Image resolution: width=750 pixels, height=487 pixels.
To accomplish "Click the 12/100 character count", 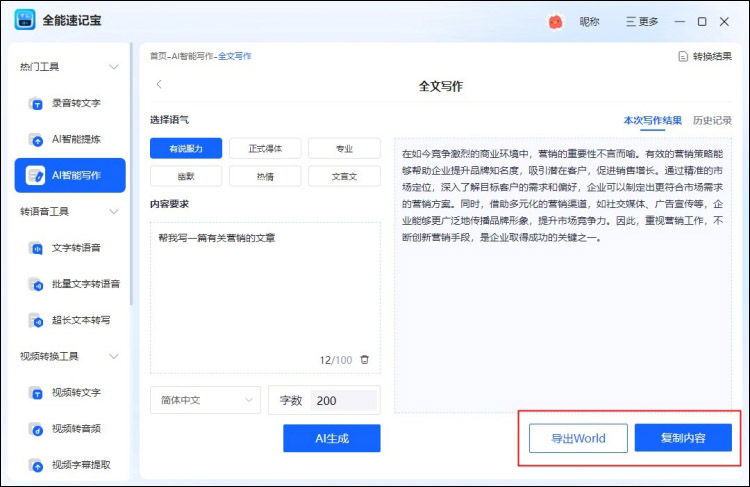I will click(336, 360).
